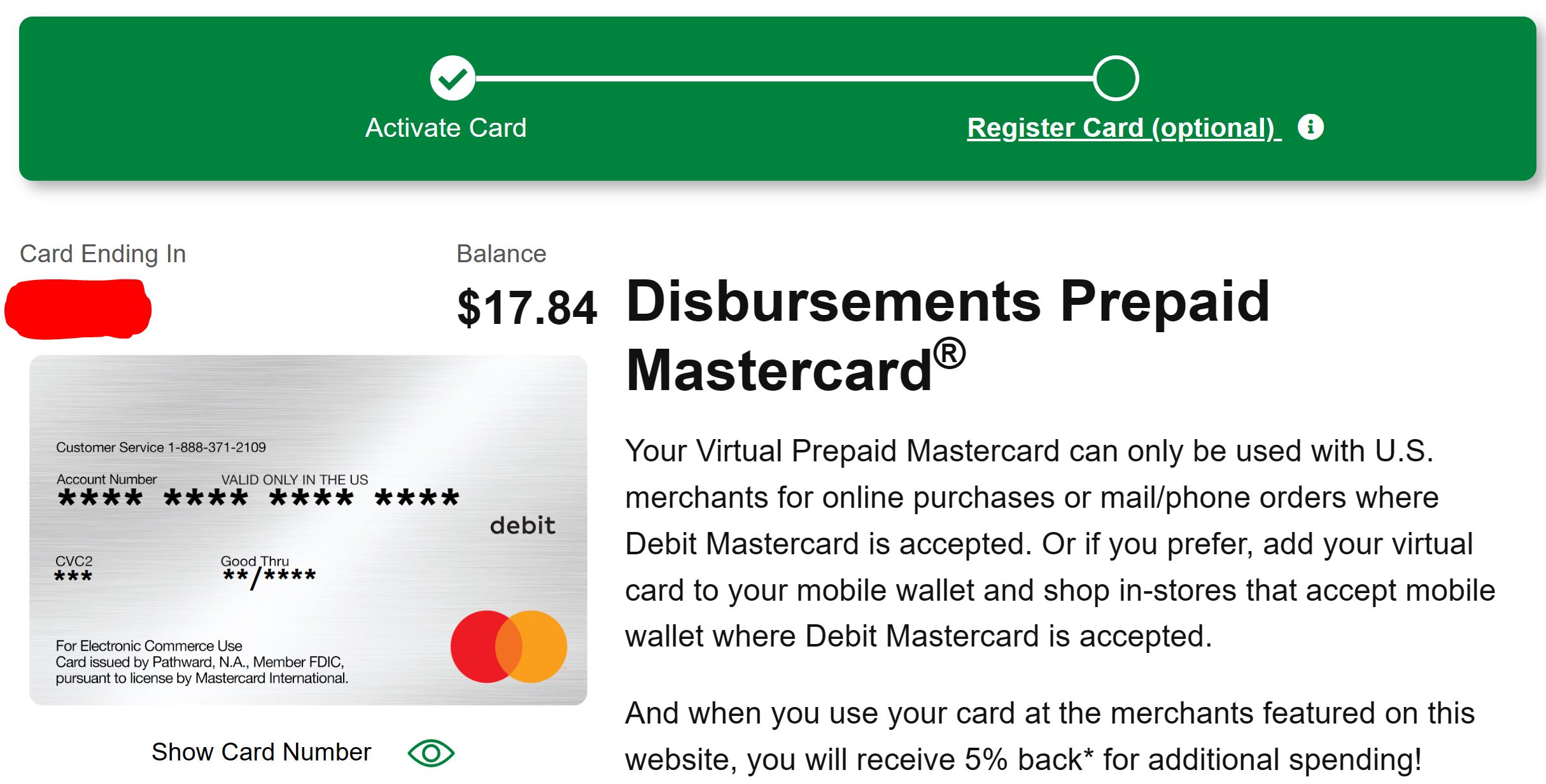Click the Disbursements Prepaid Mastercard heading
Viewport: 1546px width, 784px height.
tap(948, 335)
